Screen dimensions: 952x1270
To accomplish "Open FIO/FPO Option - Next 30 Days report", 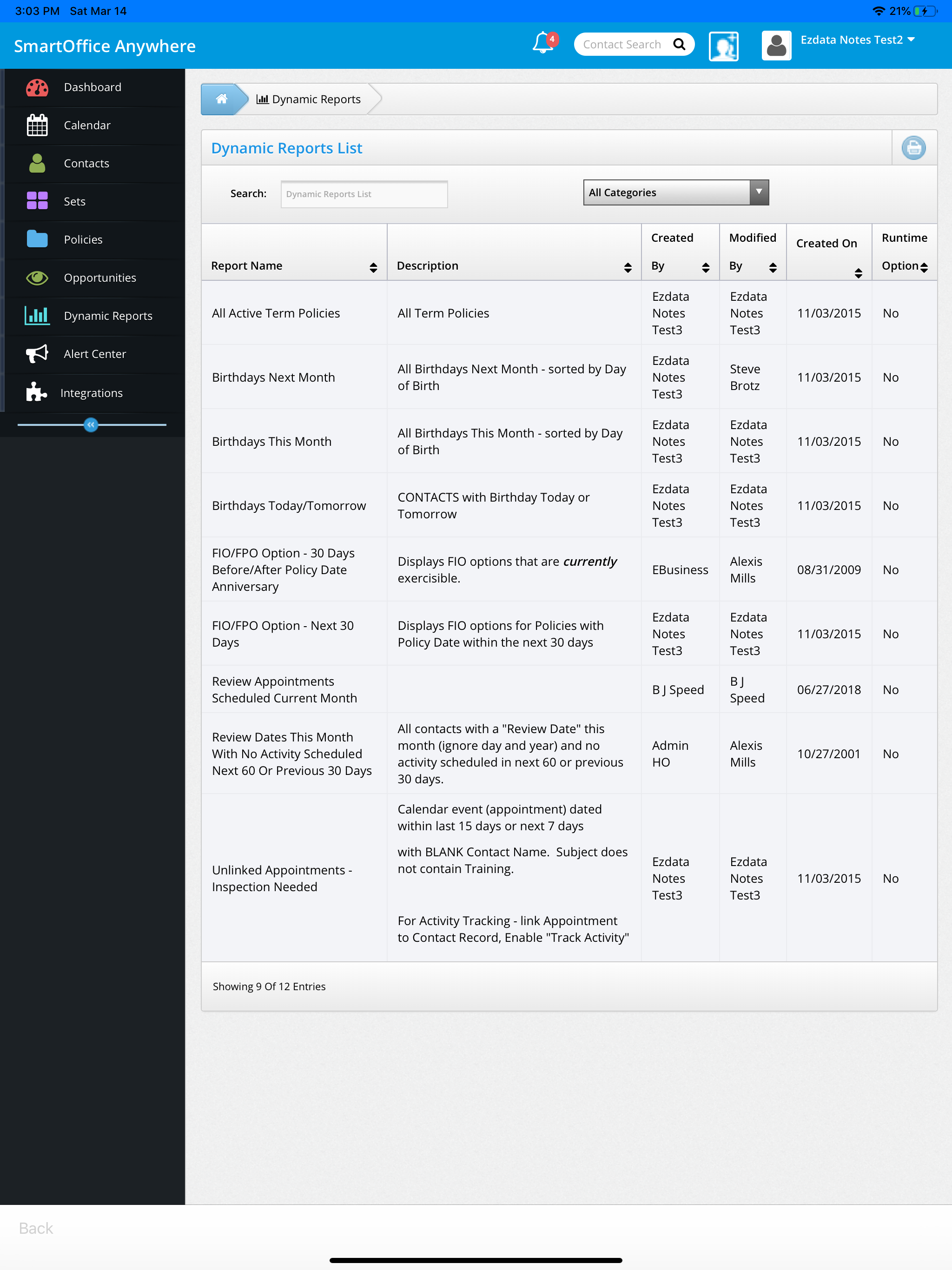I will pos(283,634).
